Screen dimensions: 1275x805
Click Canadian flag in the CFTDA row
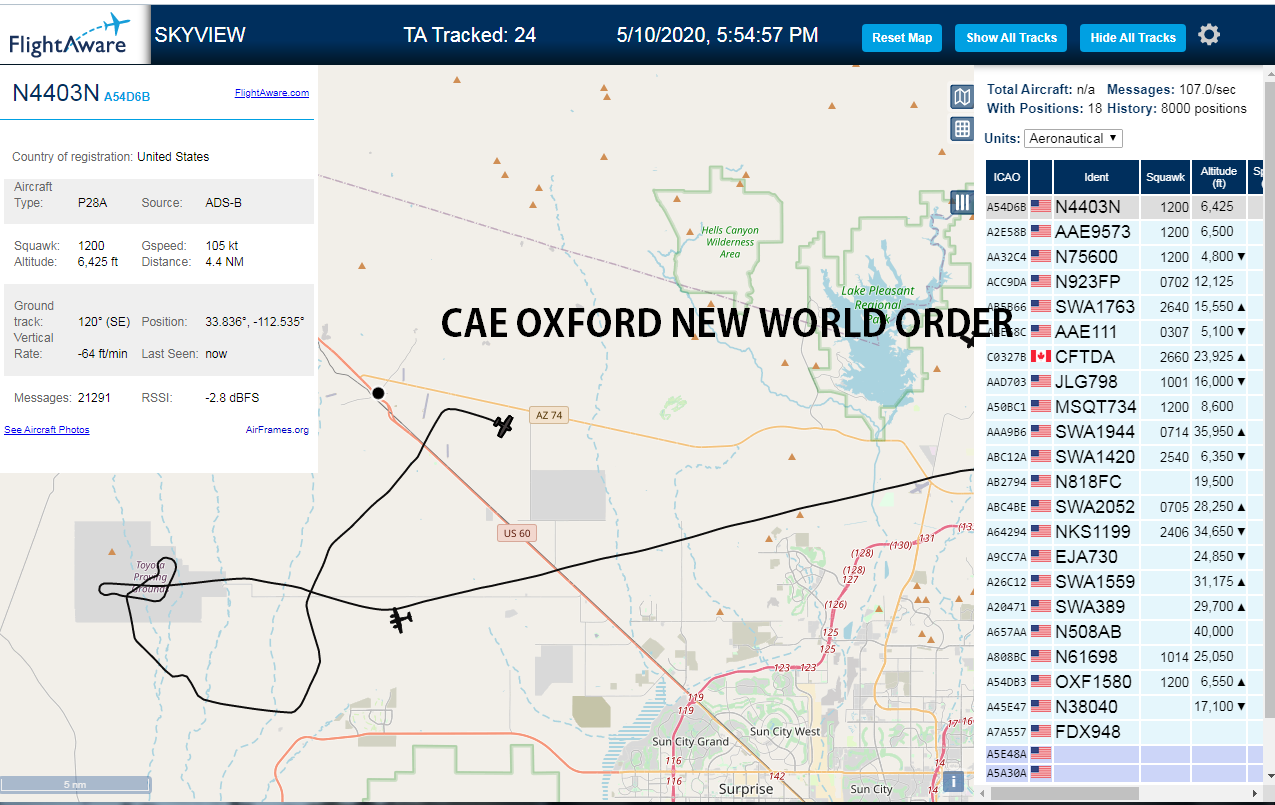click(x=1041, y=357)
